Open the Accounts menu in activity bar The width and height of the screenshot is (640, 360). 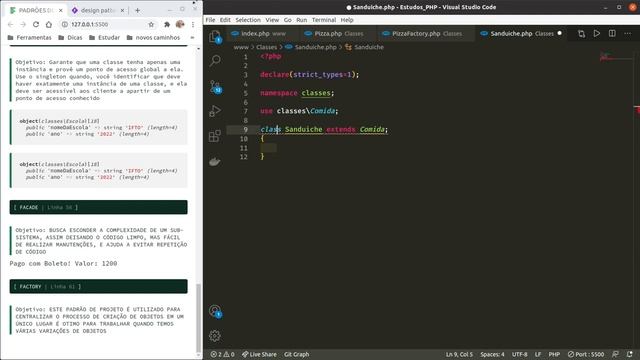click(x=215, y=311)
